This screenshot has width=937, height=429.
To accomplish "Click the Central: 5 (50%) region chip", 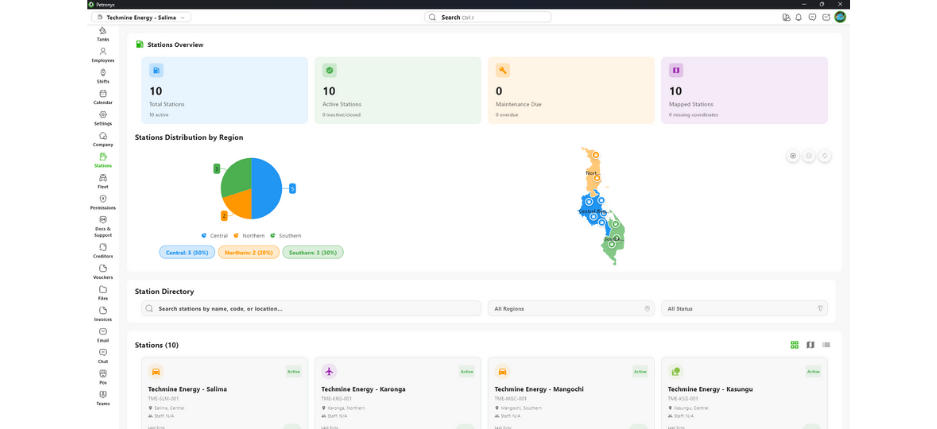I will (187, 252).
